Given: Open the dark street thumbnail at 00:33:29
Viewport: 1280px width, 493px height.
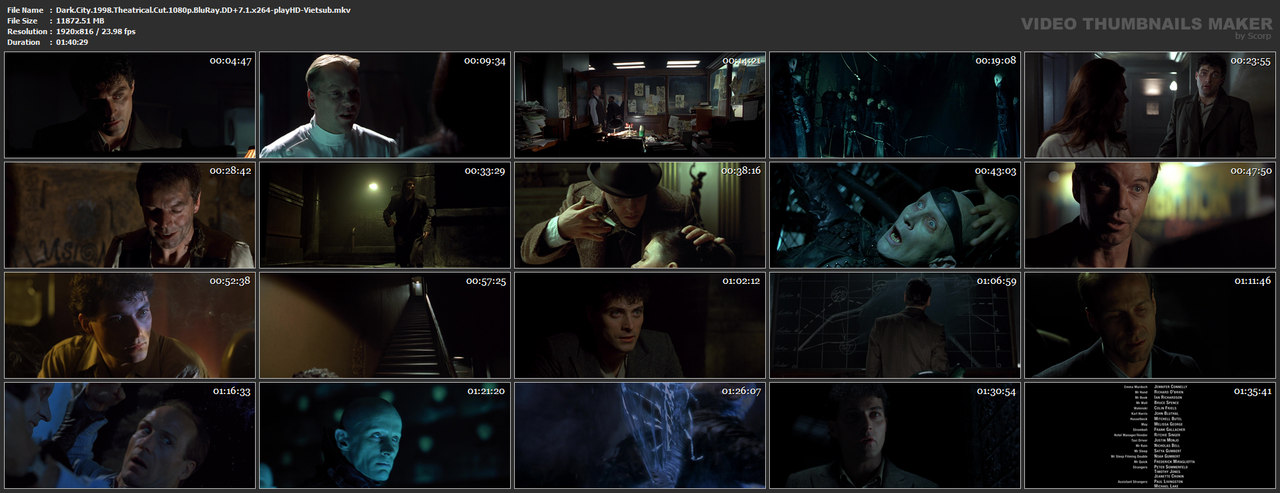Looking at the screenshot, I should tap(385, 215).
